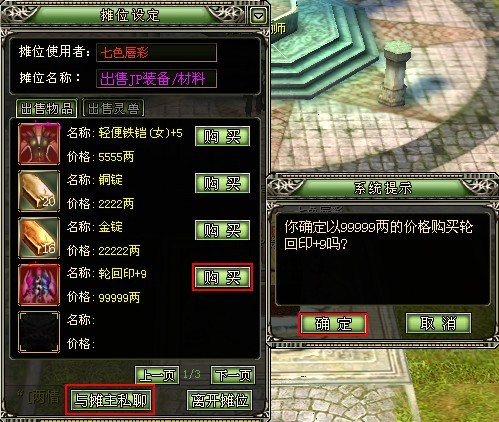Leave the stall via 离开摊位
Image resolution: width=499 pixels, height=422 pixels.
[220, 400]
